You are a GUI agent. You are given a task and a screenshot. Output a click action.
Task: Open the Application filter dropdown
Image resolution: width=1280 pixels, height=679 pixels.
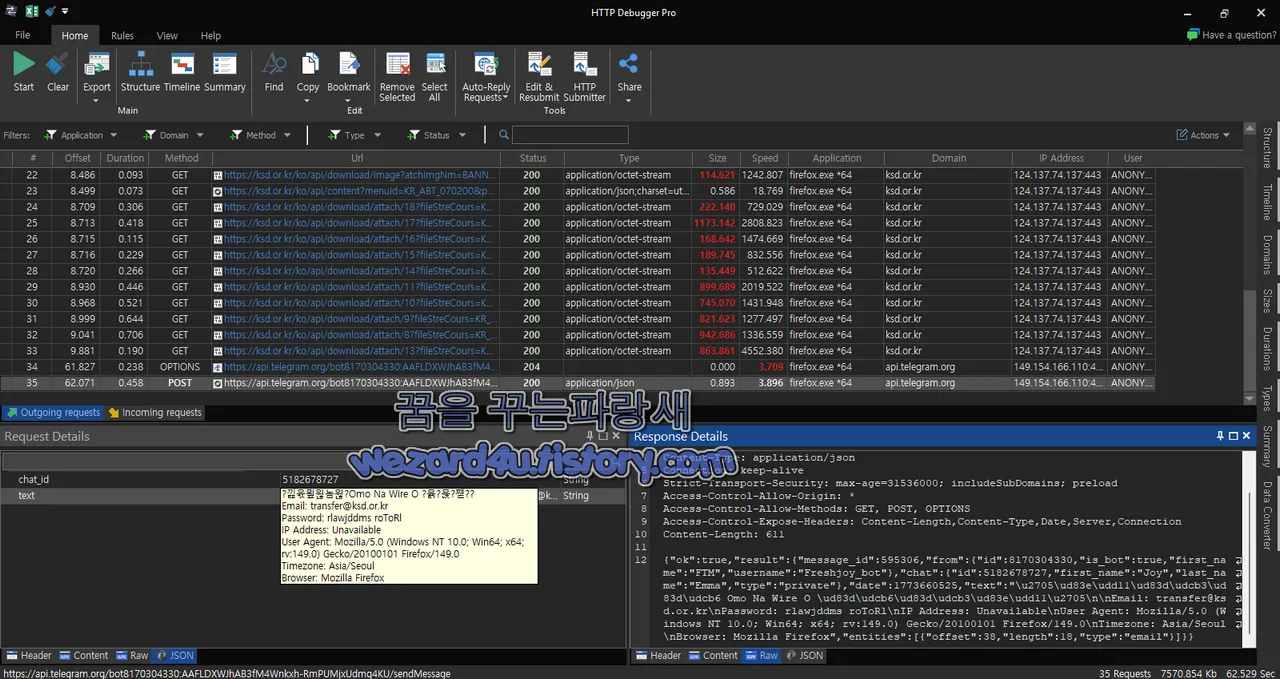pyautogui.click(x=80, y=134)
